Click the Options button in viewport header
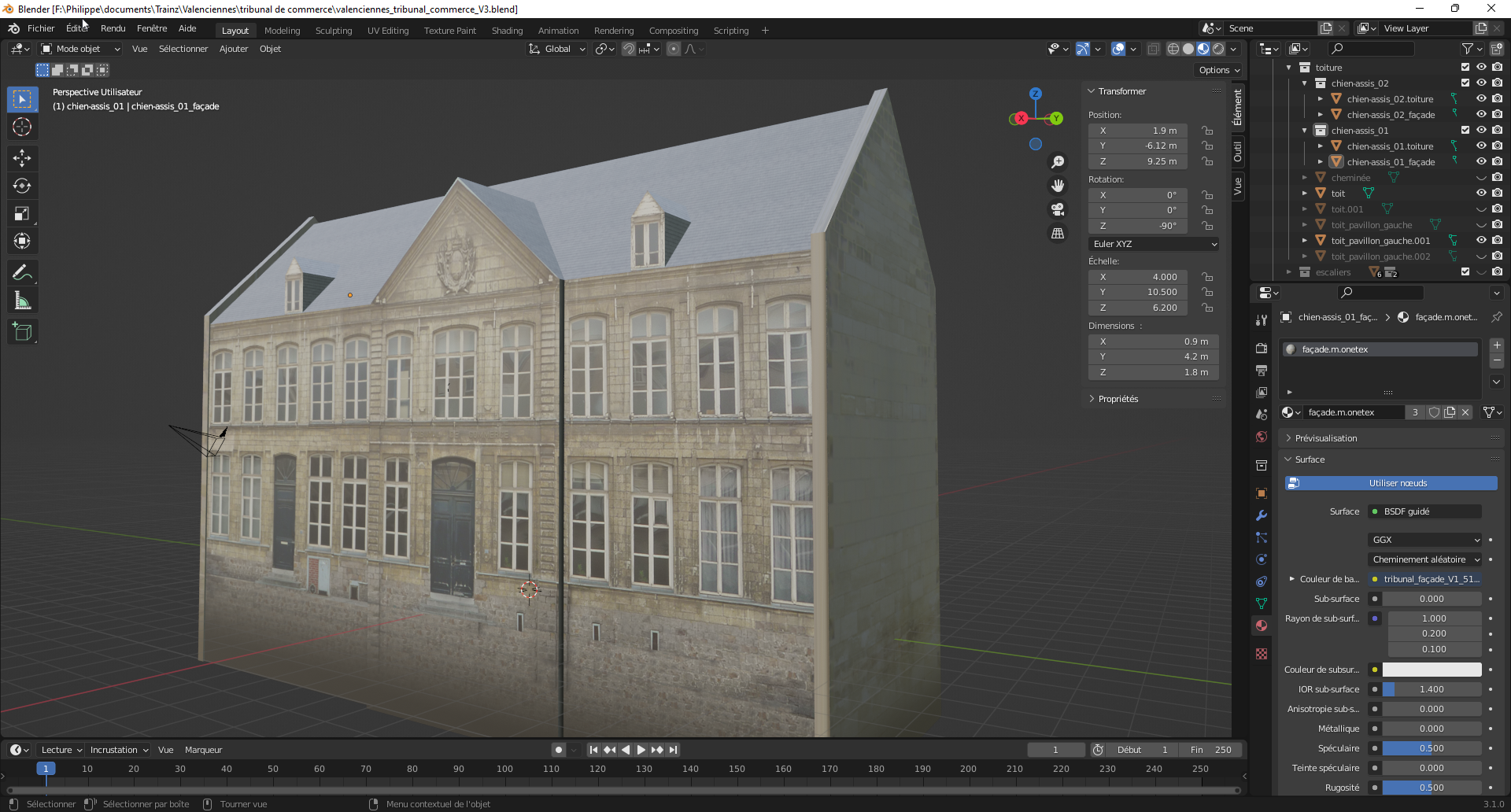Screen dimensions: 1511x812 1218,70
